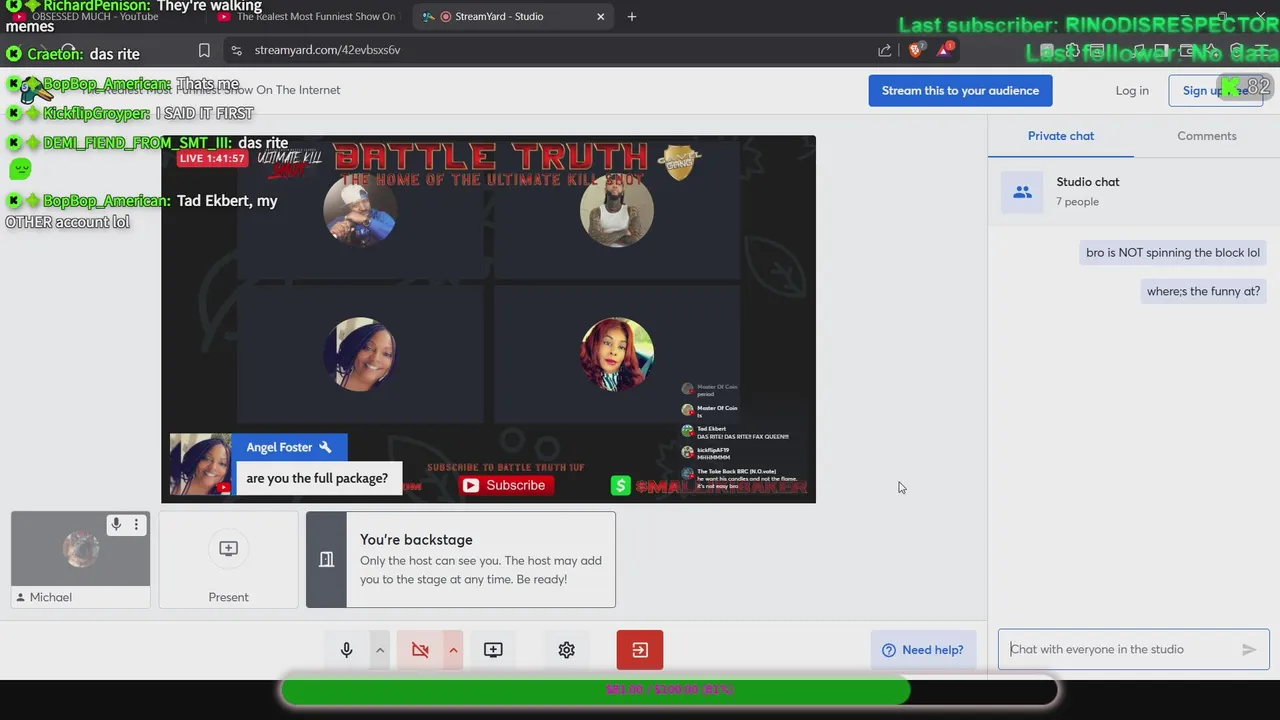The image size is (1280, 720).
Task: Click 'bro is NOT spinning the block lol' message
Action: tap(1173, 252)
